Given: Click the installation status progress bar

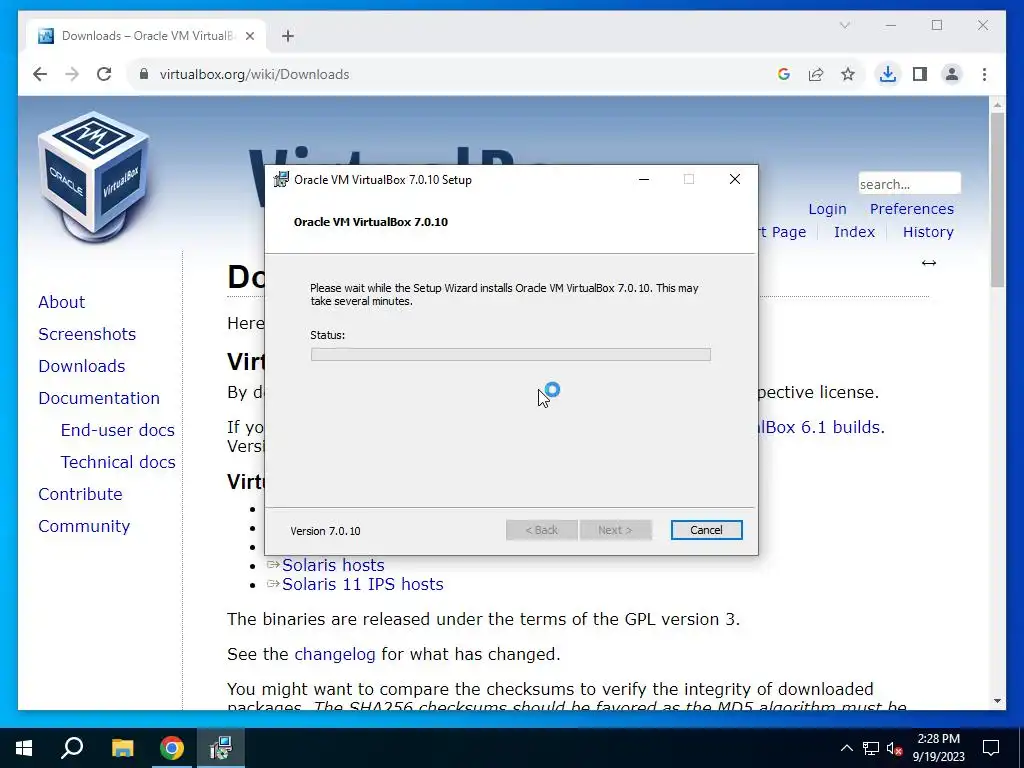Looking at the screenshot, I should click(511, 355).
